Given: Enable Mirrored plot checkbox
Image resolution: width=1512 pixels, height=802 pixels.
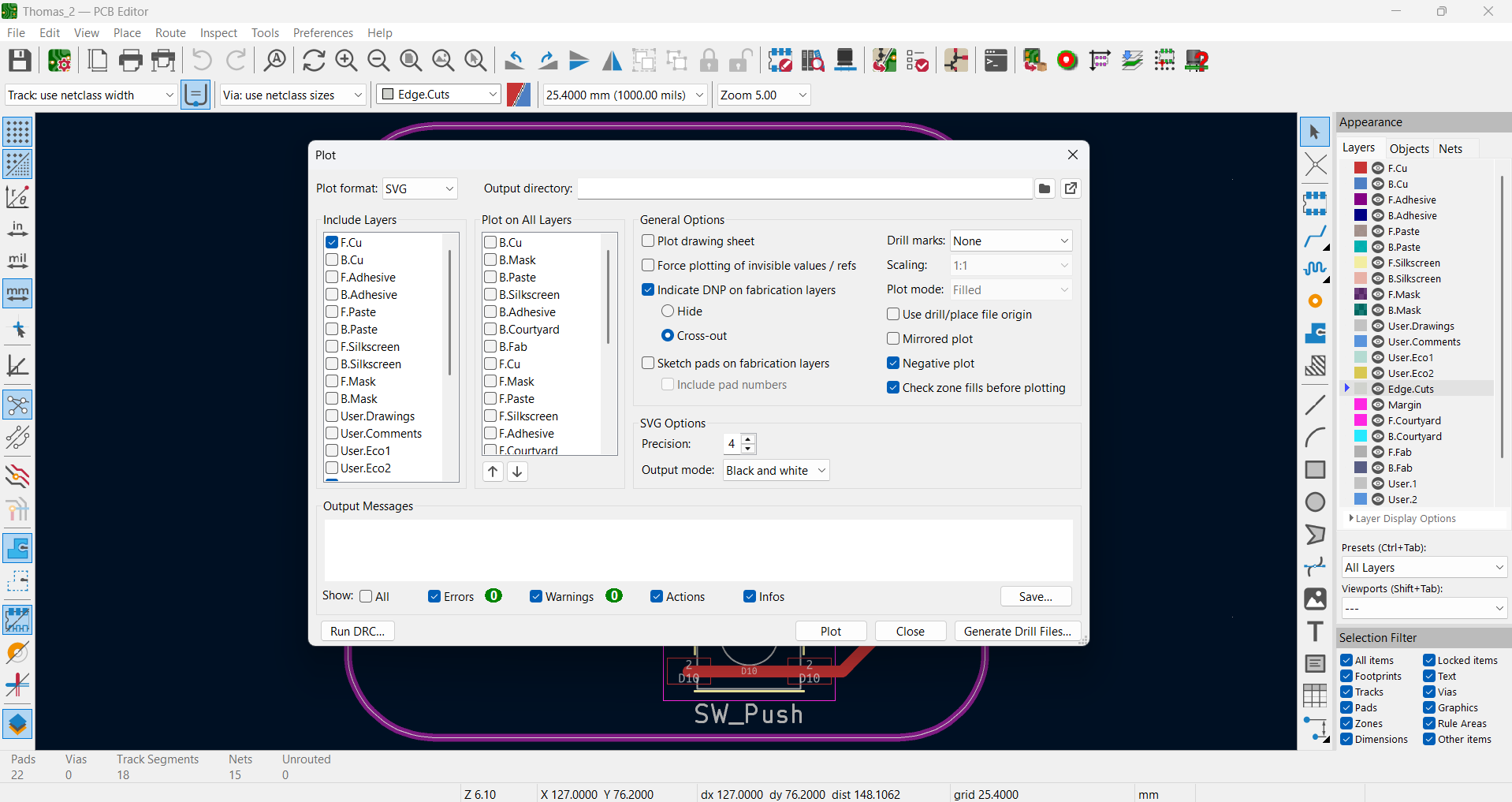Looking at the screenshot, I should point(893,338).
